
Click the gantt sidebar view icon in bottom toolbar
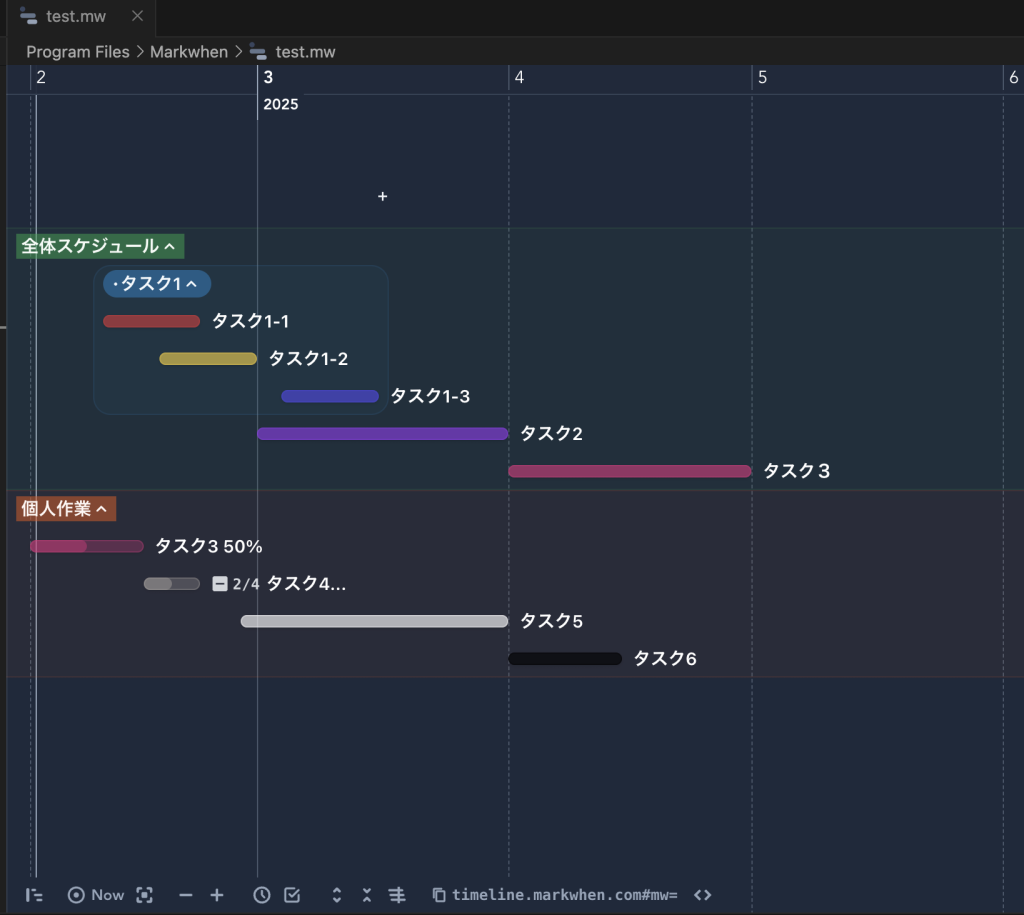(x=34, y=895)
